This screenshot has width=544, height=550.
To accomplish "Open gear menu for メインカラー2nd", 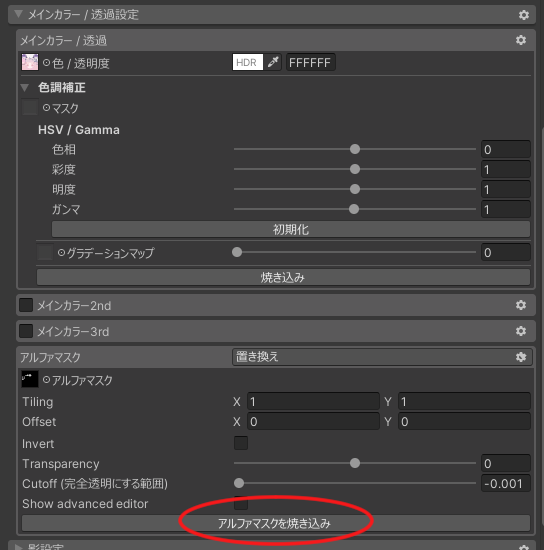I will pos(521,305).
